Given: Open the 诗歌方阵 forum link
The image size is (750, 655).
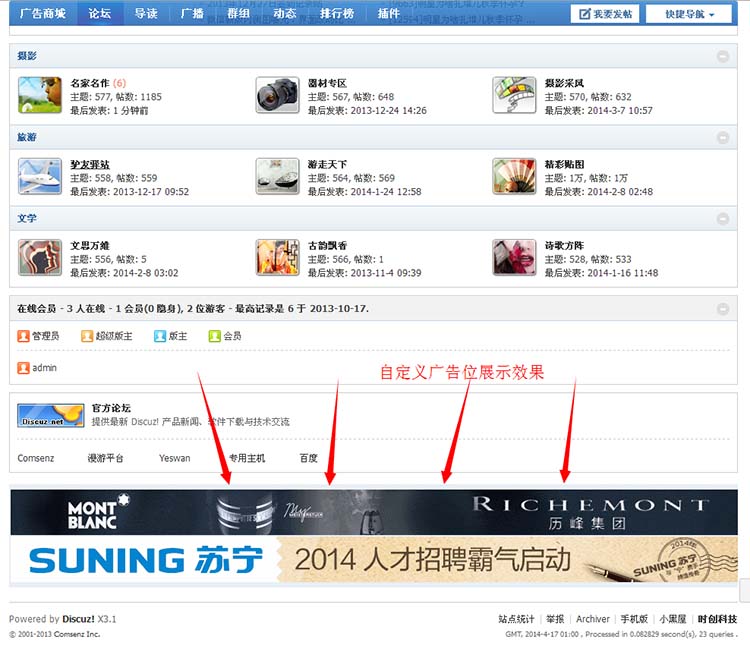Looking at the screenshot, I should pos(564,246).
